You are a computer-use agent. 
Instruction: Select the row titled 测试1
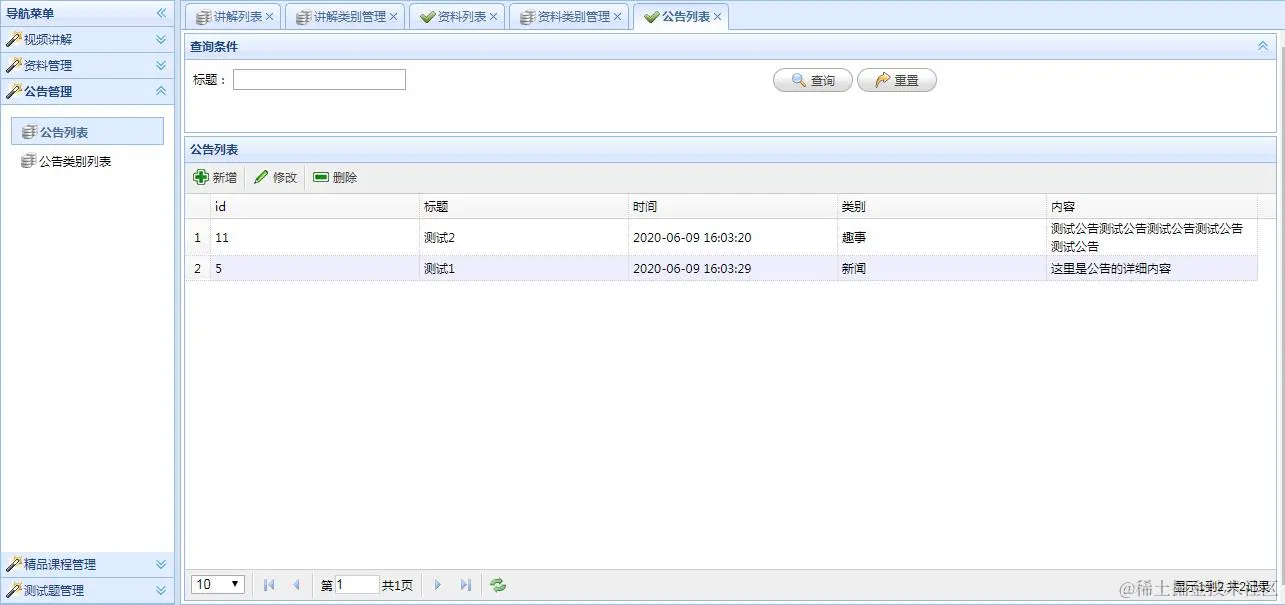(x=721, y=268)
